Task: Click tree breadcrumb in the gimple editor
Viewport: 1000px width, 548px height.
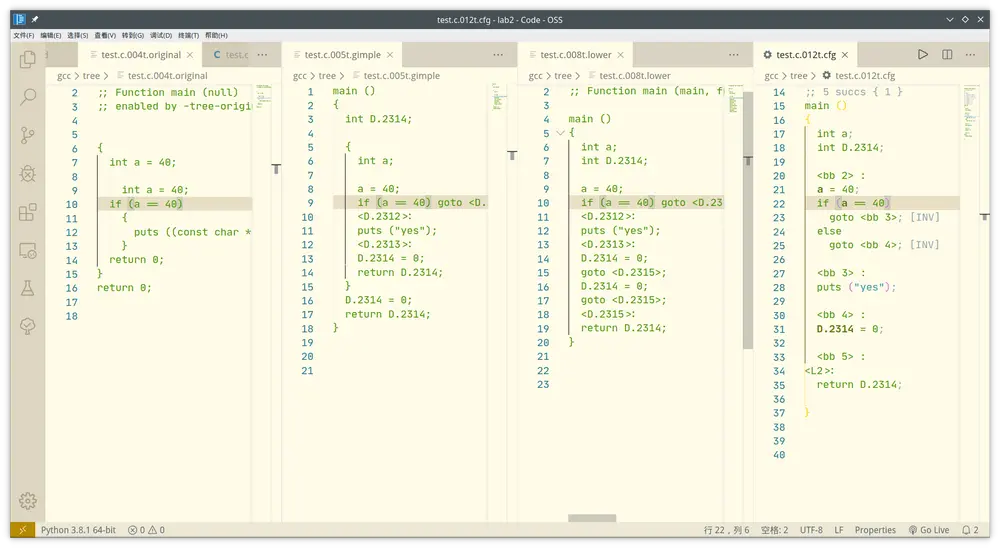Action: point(327,76)
